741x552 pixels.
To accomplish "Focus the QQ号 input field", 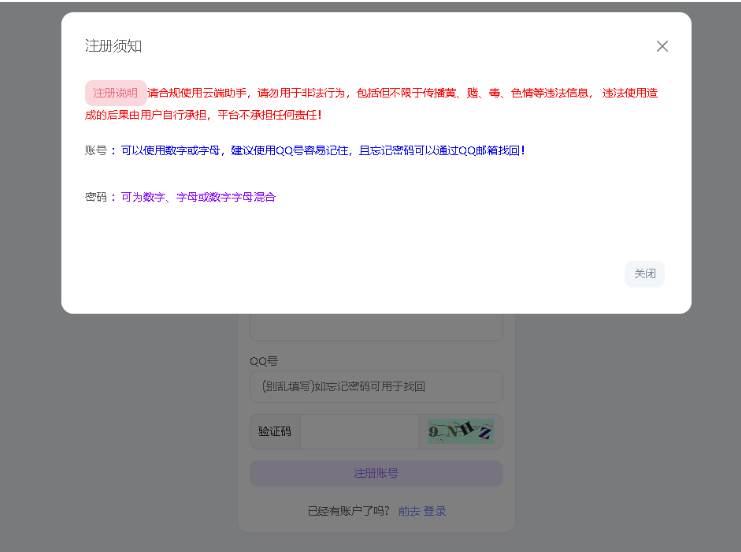I will tap(376, 387).
